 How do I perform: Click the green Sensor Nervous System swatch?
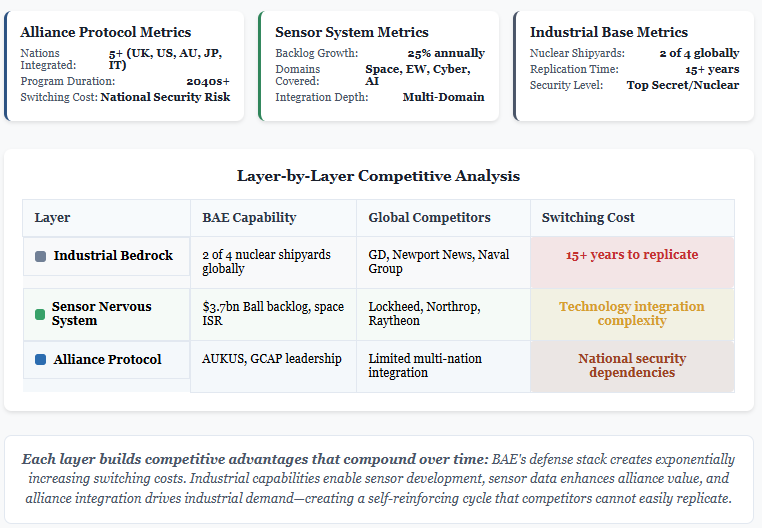[x=40, y=315]
